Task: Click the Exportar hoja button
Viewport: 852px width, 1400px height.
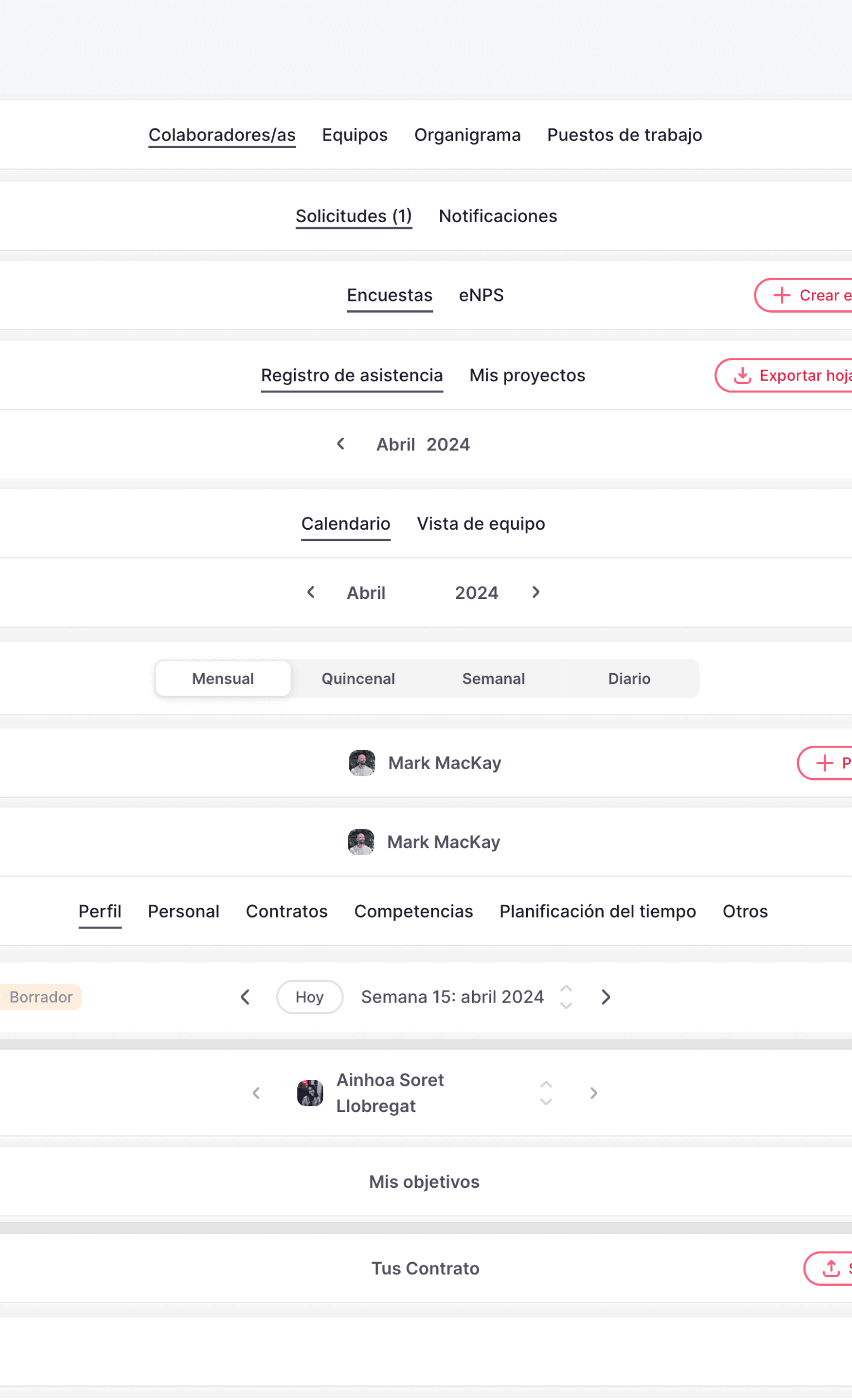Action: 784,375
